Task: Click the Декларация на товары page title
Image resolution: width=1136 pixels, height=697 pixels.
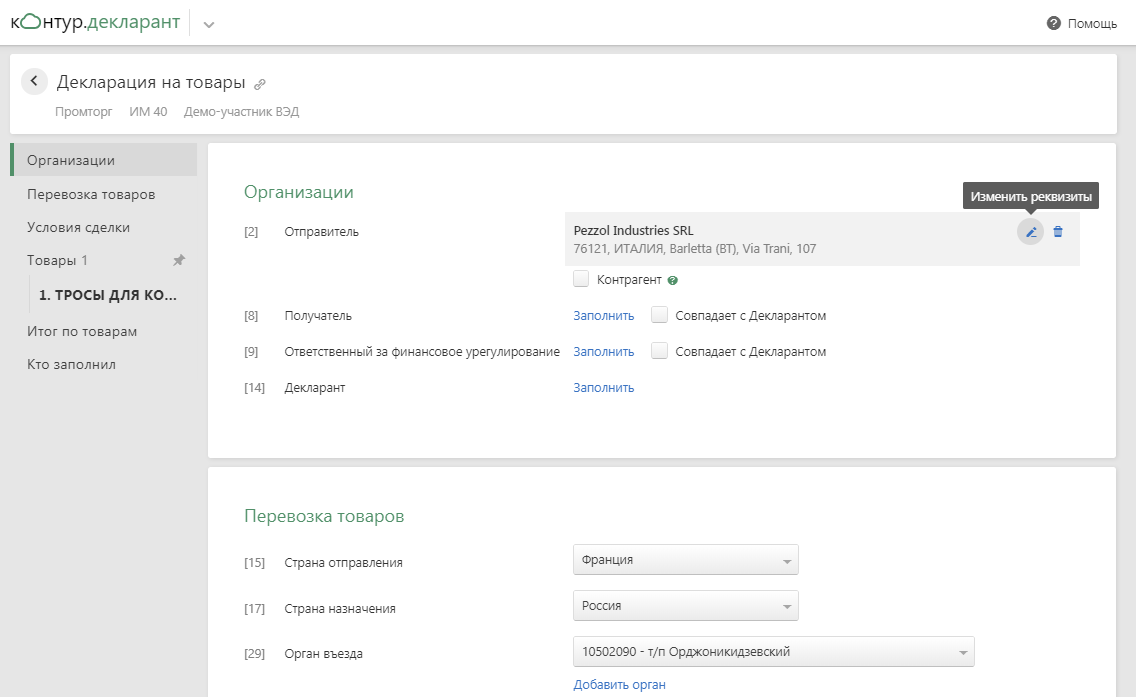Action: (151, 82)
